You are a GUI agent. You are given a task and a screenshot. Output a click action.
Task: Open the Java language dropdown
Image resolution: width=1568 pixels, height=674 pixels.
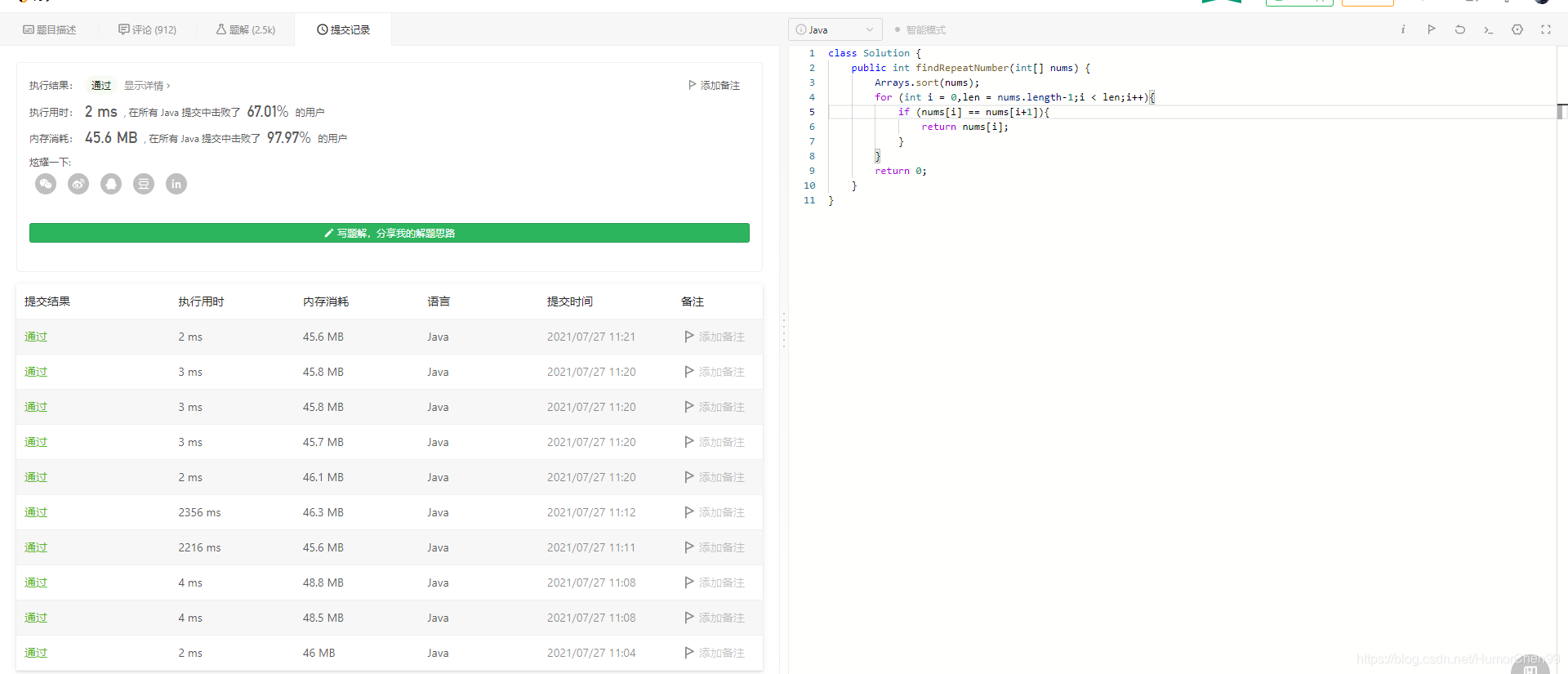[835, 29]
